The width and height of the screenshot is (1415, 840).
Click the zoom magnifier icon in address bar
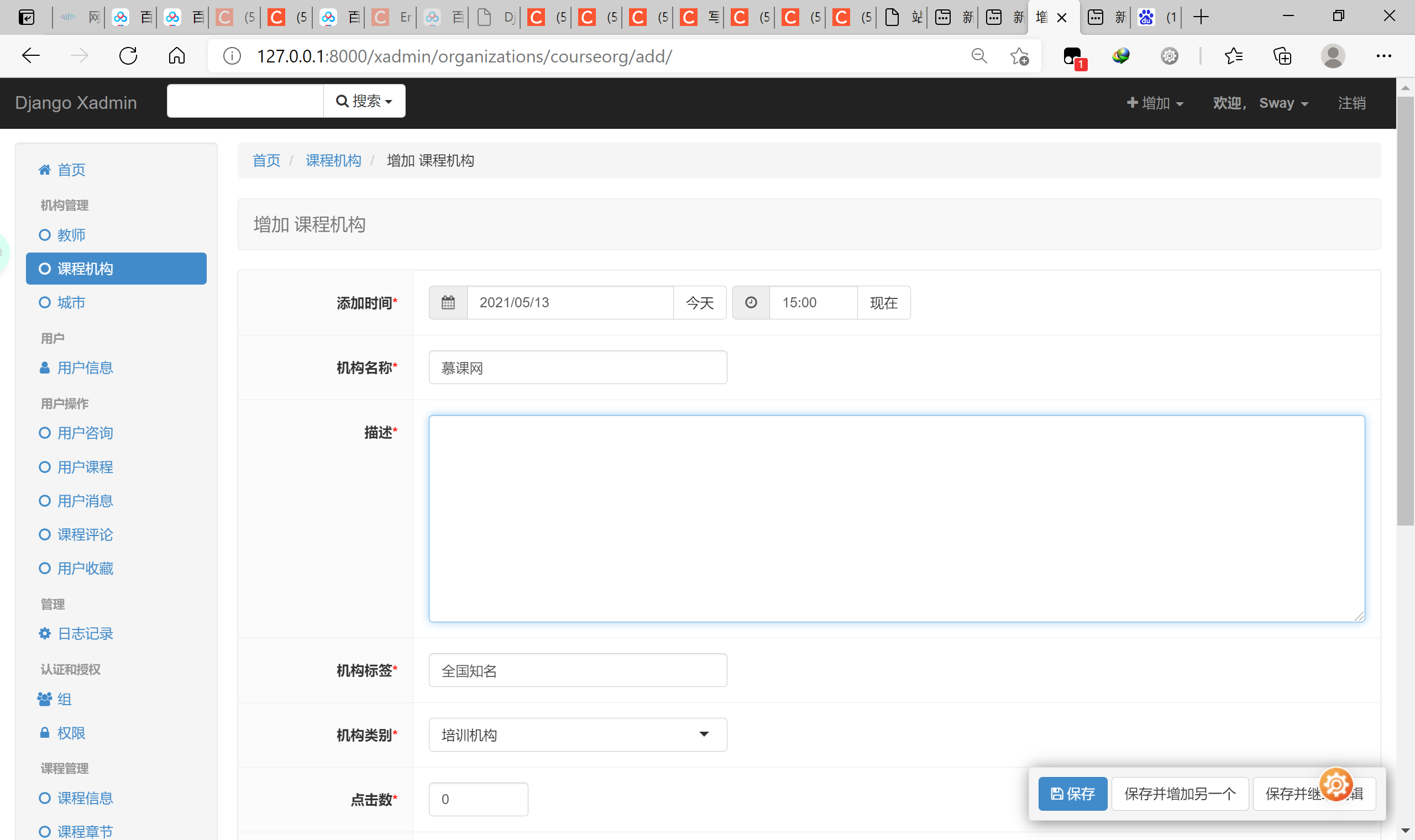coord(978,56)
